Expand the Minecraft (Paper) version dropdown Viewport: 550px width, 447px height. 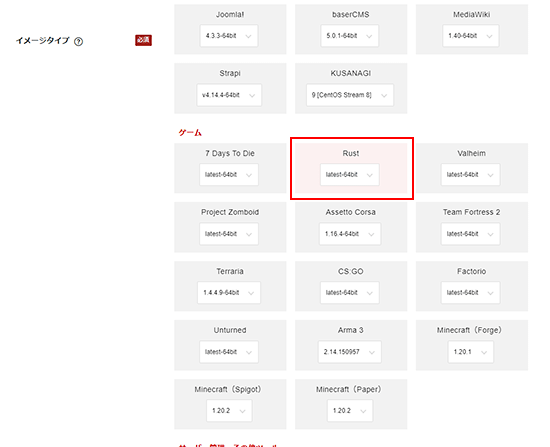pyautogui.click(x=350, y=411)
